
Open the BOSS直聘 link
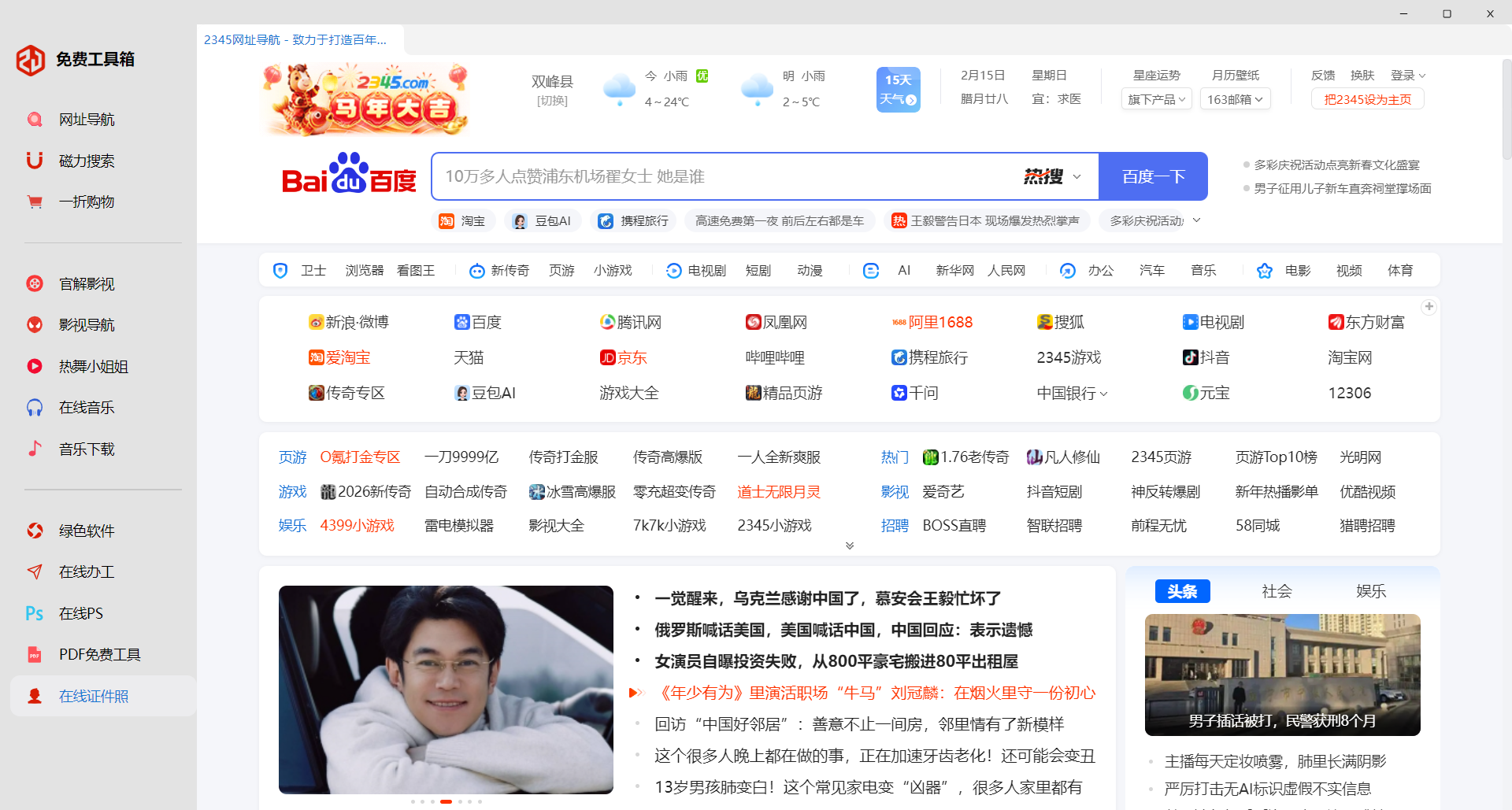[x=954, y=526]
